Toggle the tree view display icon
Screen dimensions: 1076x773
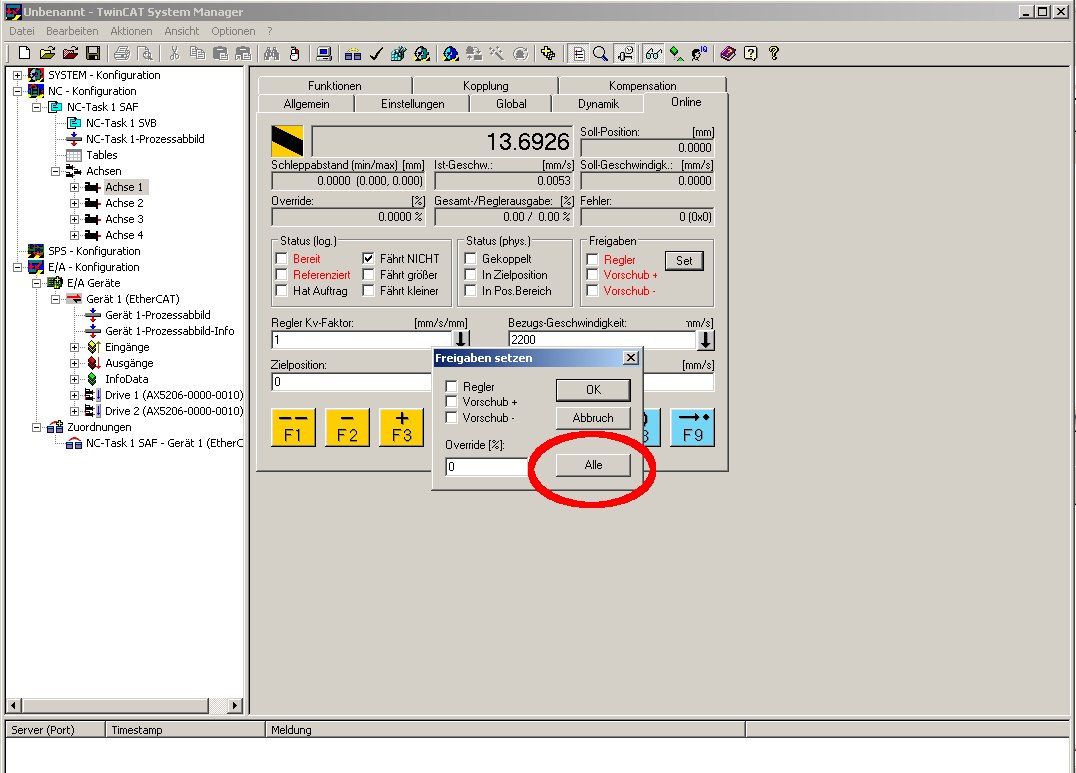click(x=578, y=54)
